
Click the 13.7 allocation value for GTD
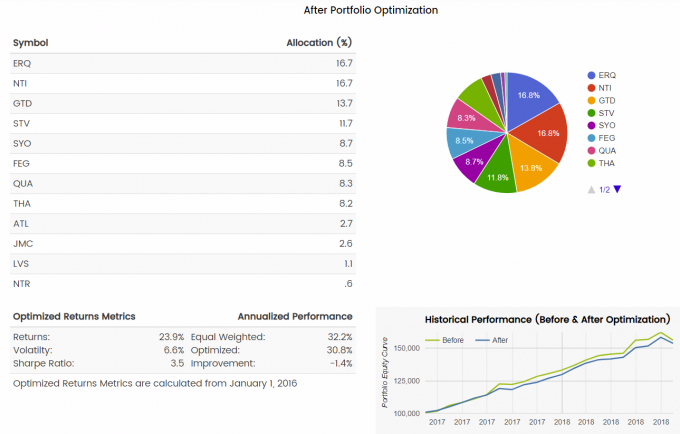tap(344, 104)
